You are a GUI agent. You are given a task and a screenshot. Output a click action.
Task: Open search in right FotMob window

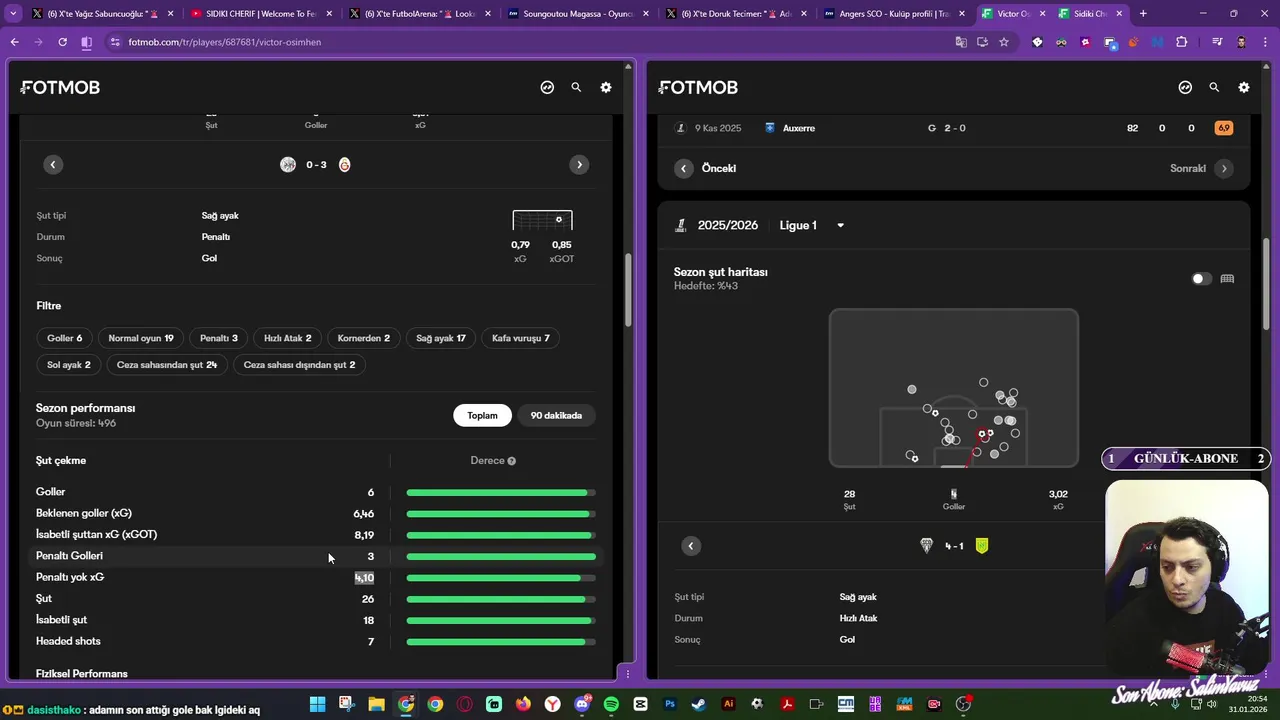pos(1214,87)
